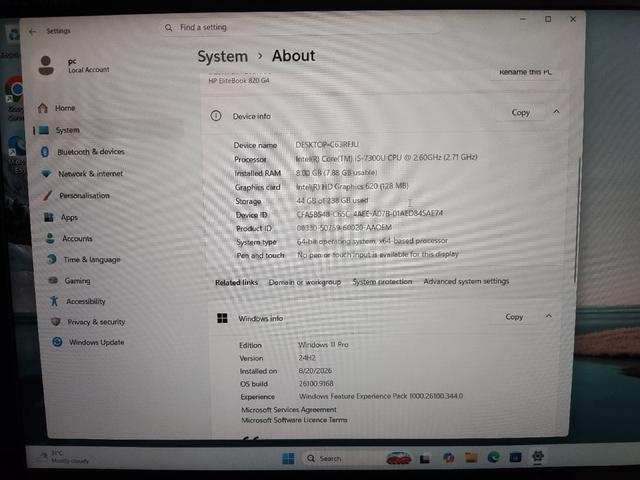Click the user avatar icon
Screen dimensions: 640x480
pyautogui.click(x=46, y=65)
